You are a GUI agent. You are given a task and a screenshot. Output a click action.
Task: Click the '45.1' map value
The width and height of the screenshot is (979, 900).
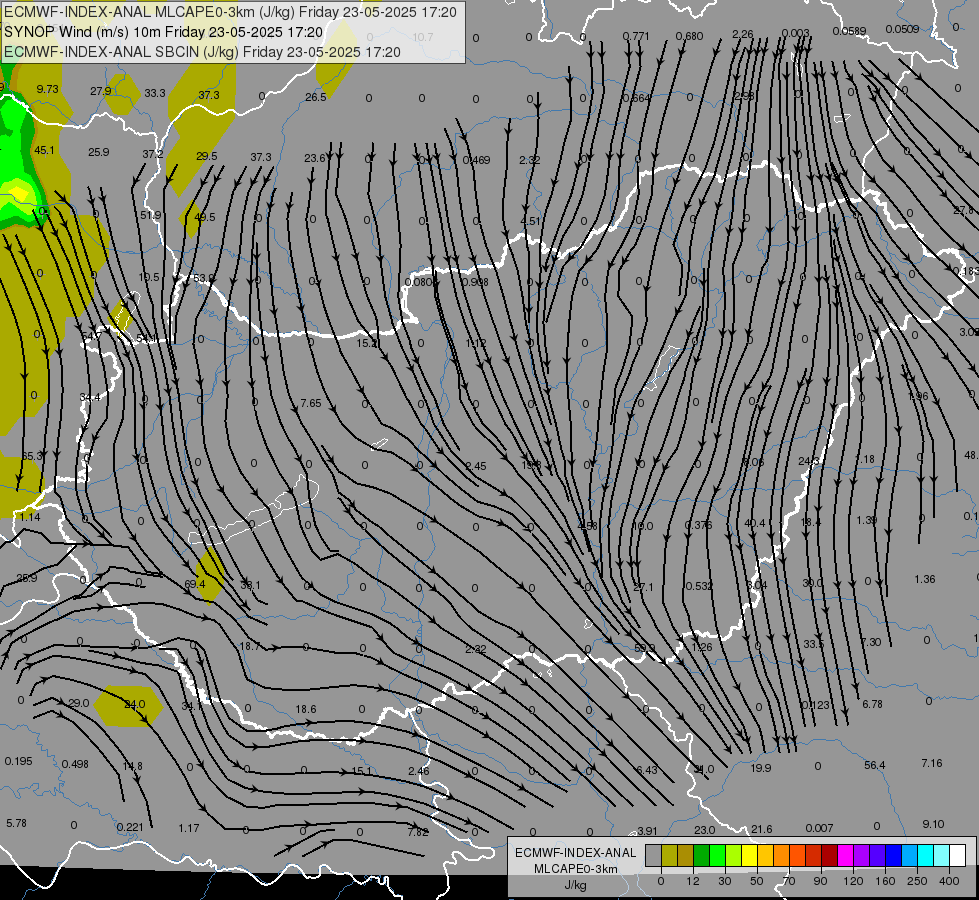click(x=44, y=150)
